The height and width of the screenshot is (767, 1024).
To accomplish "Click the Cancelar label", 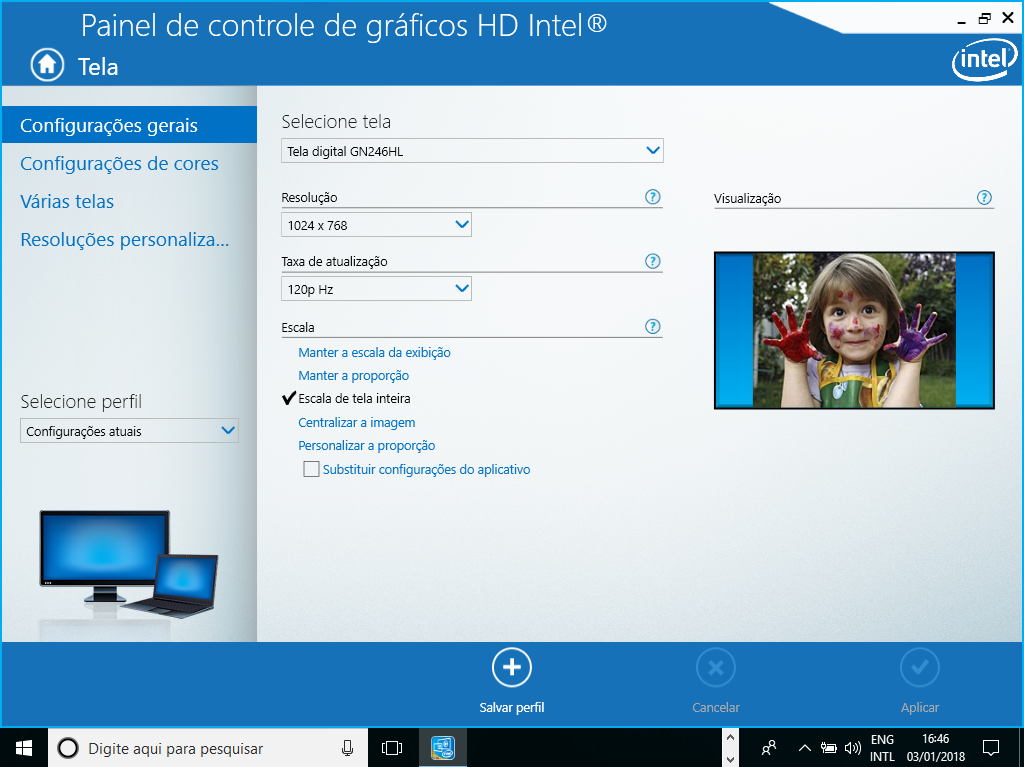I will click(x=716, y=708).
